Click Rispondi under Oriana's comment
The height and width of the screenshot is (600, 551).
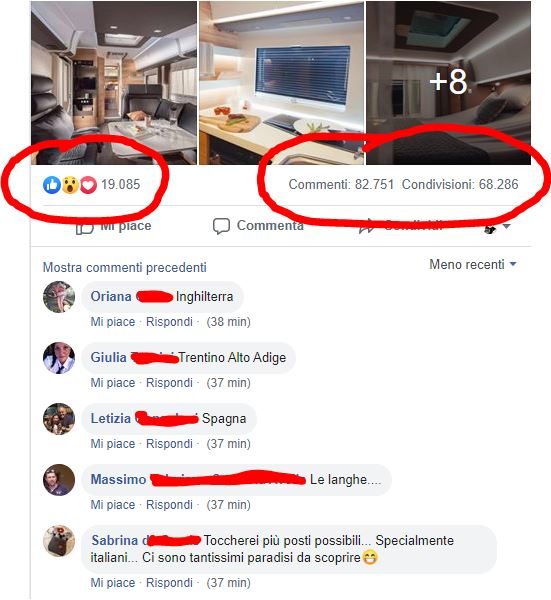[169, 322]
